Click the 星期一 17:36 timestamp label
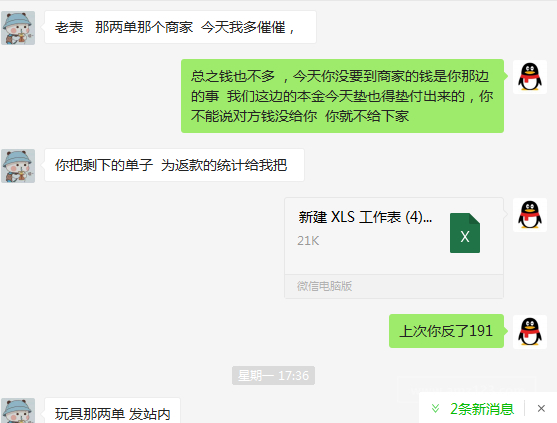 [x=273, y=375]
